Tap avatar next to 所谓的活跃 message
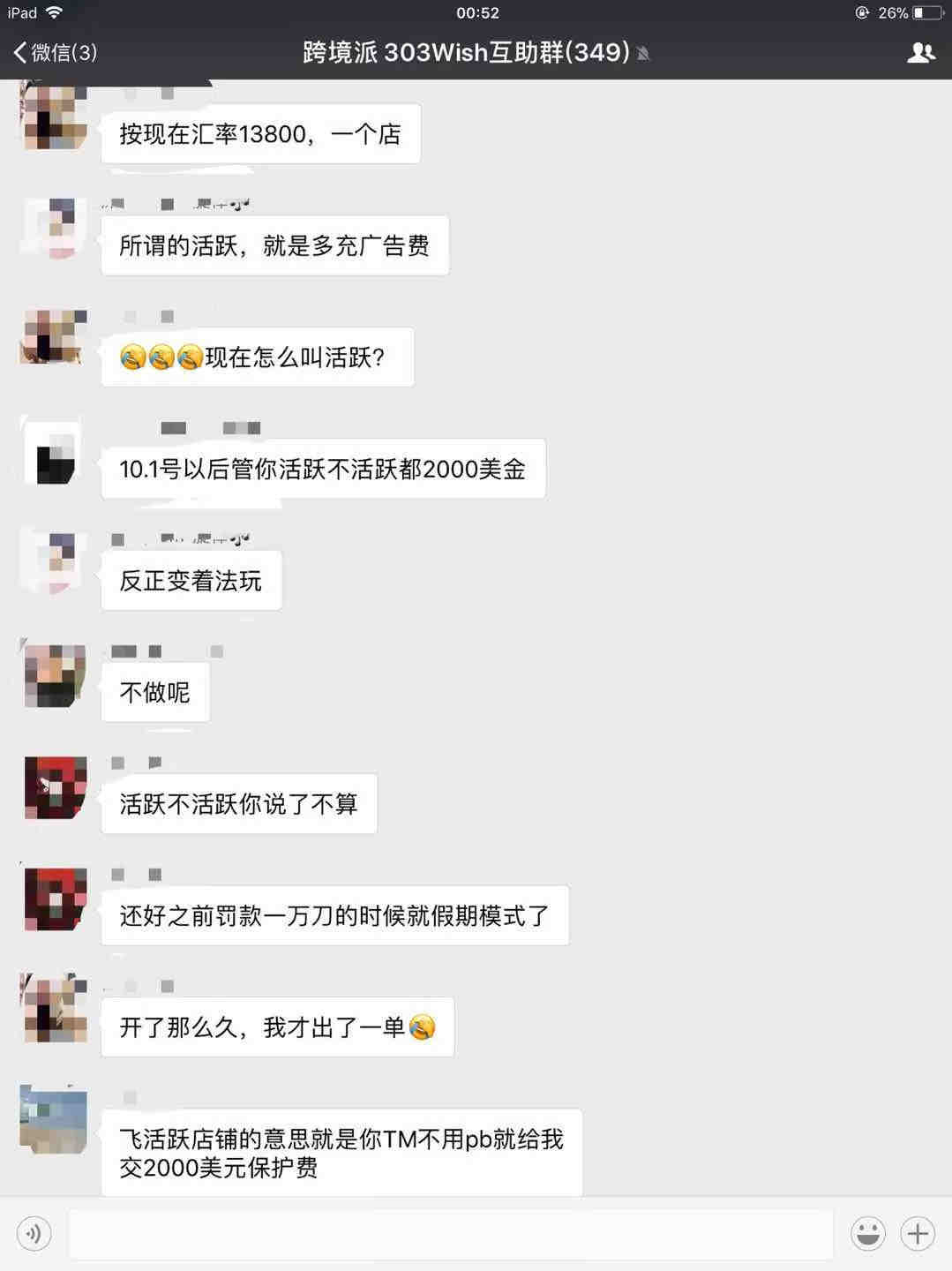The width and height of the screenshot is (952, 1271). [x=54, y=229]
